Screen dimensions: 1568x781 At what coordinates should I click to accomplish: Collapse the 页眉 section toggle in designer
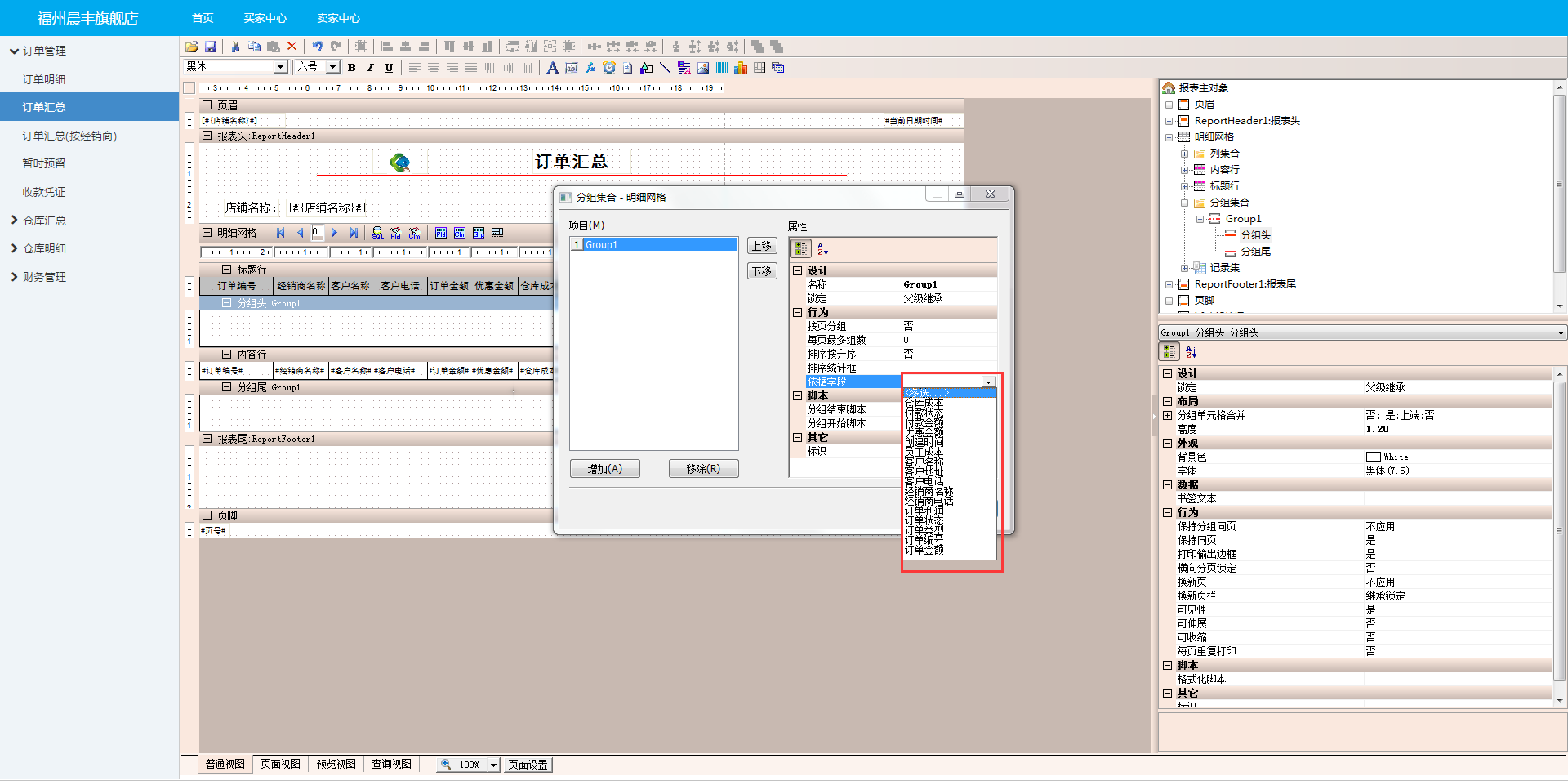coord(207,105)
